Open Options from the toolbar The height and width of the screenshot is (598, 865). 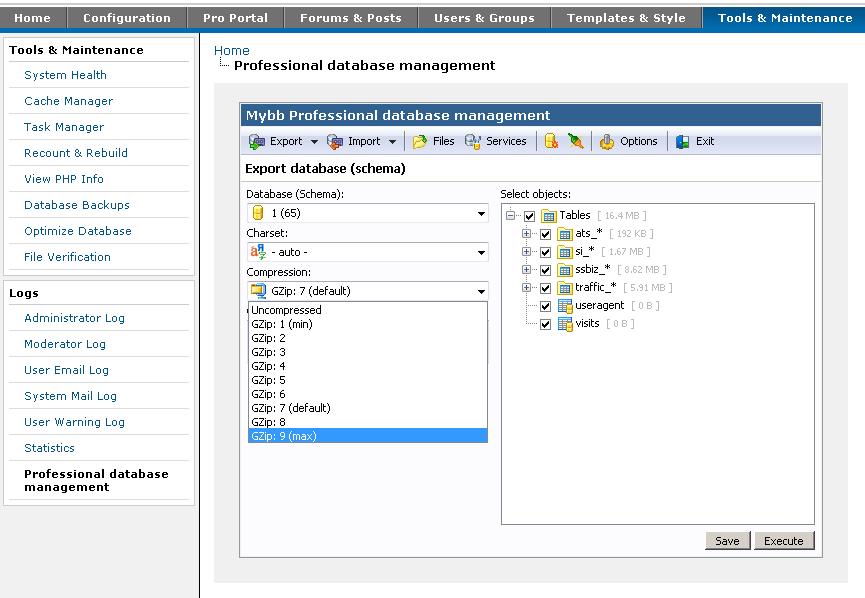(607, 142)
